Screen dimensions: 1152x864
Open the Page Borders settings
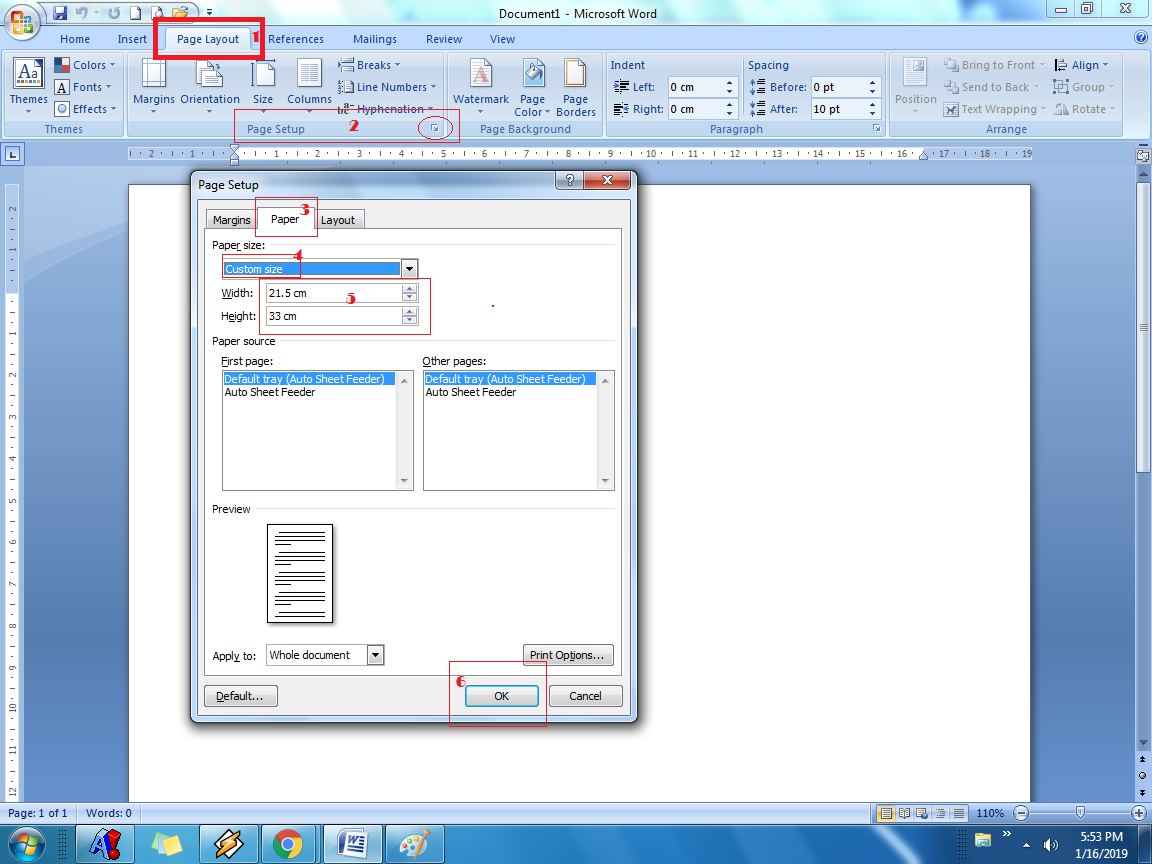tap(575, 86)
